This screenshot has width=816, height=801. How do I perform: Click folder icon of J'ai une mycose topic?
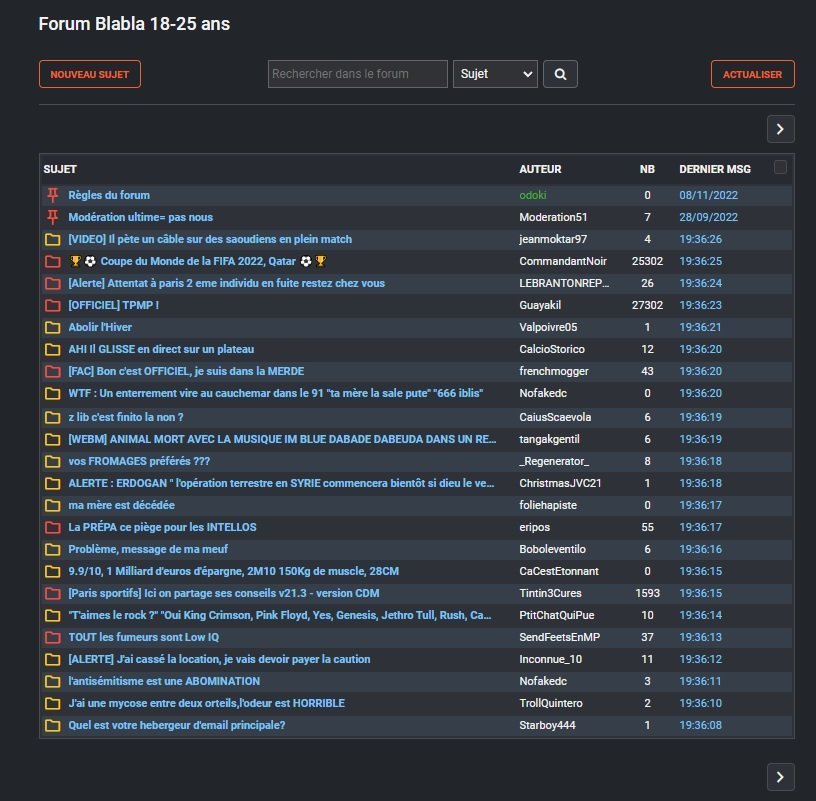coord(53,703)
